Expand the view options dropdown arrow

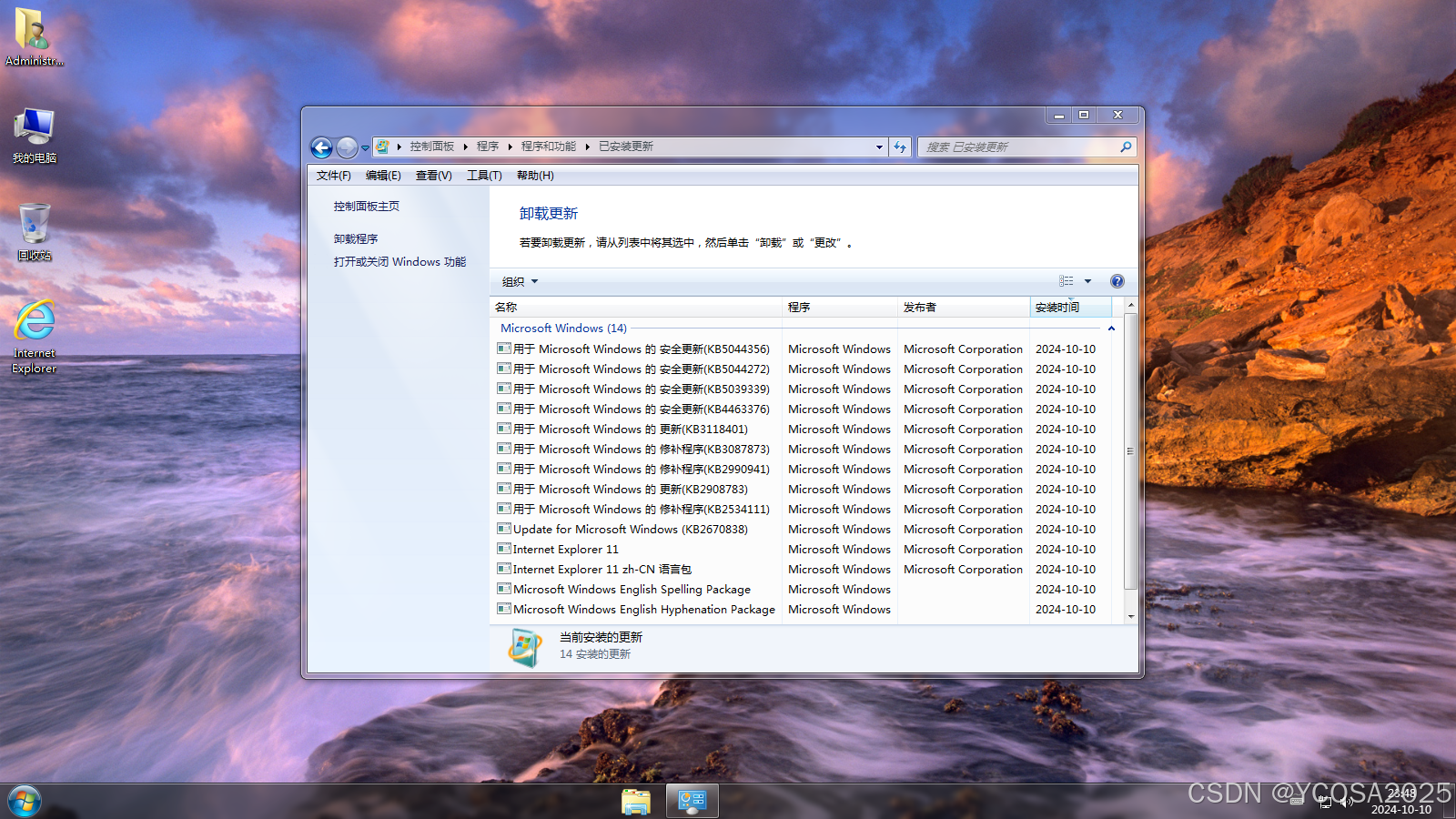coord(1087,281)
